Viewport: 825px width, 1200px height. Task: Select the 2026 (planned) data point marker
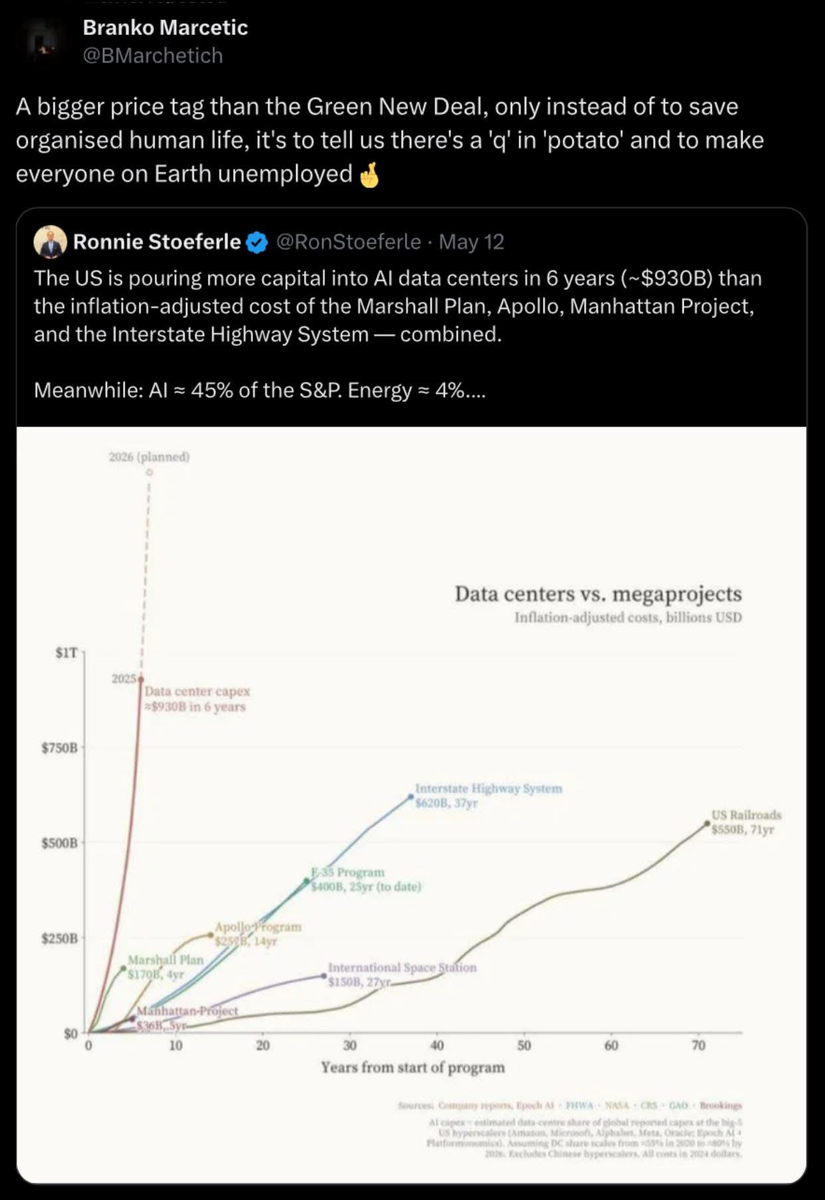point(149,471)
